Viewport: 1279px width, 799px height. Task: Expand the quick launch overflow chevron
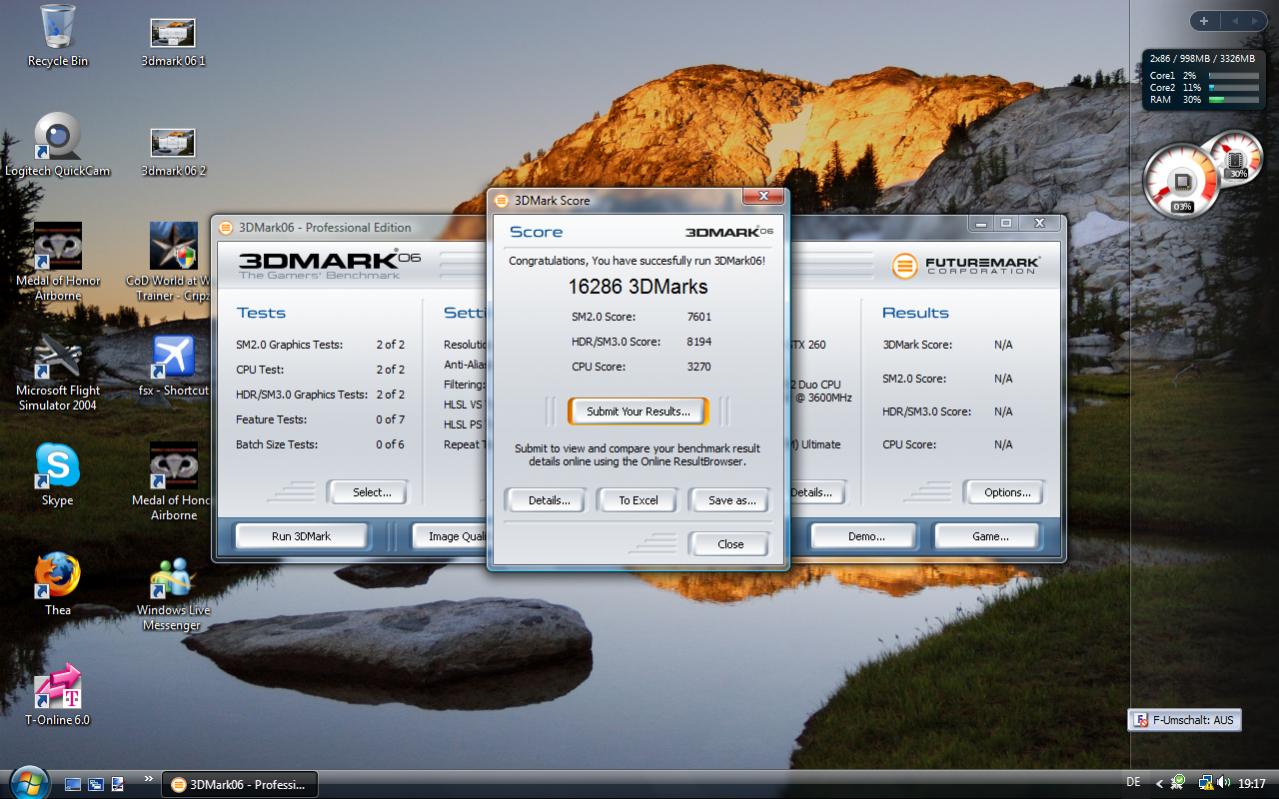148,778
